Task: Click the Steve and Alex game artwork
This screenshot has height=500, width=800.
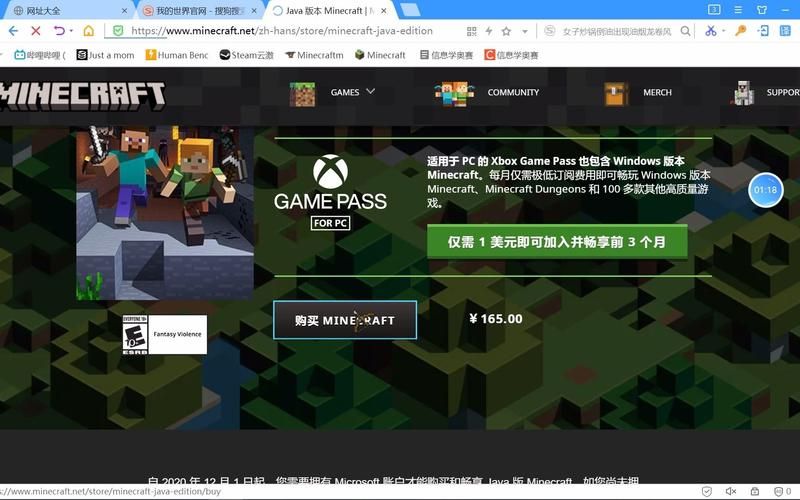Action: click(x=165, y=213)
